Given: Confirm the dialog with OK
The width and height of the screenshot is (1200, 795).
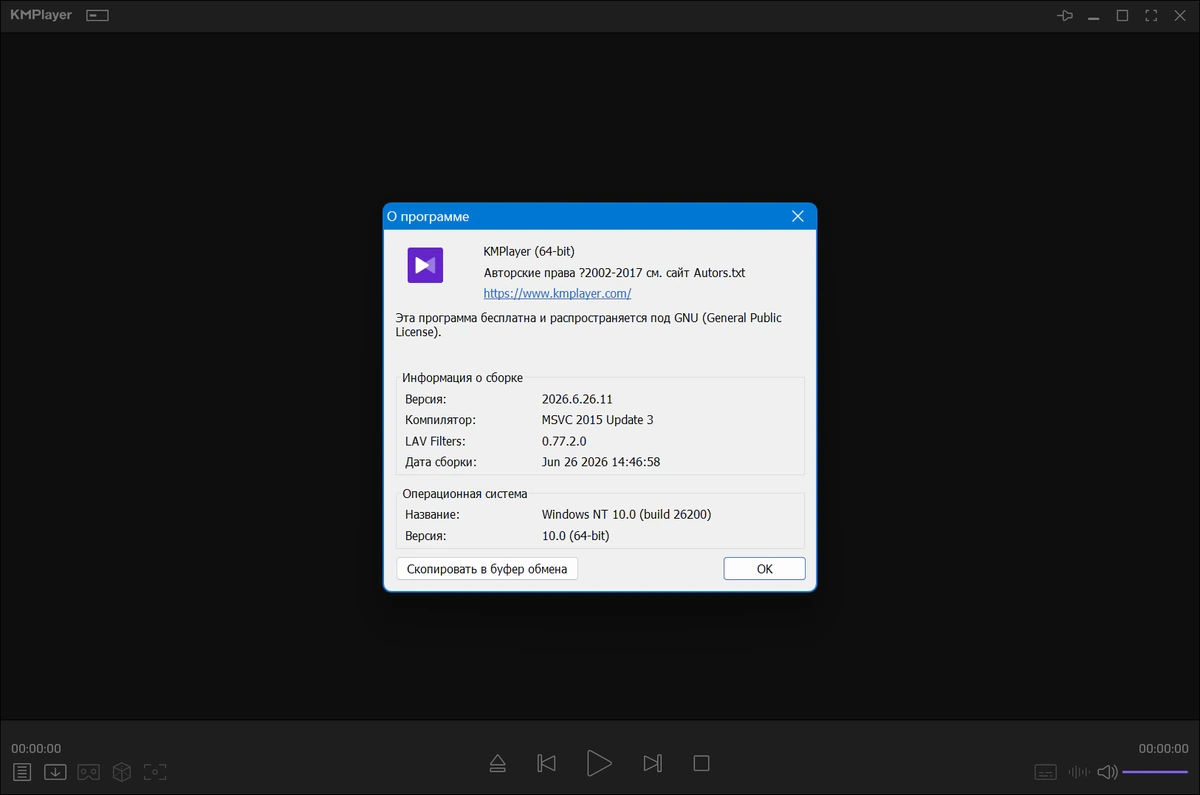Looking at the screenshot, I should pyautogui.click(x=764, y=569).
